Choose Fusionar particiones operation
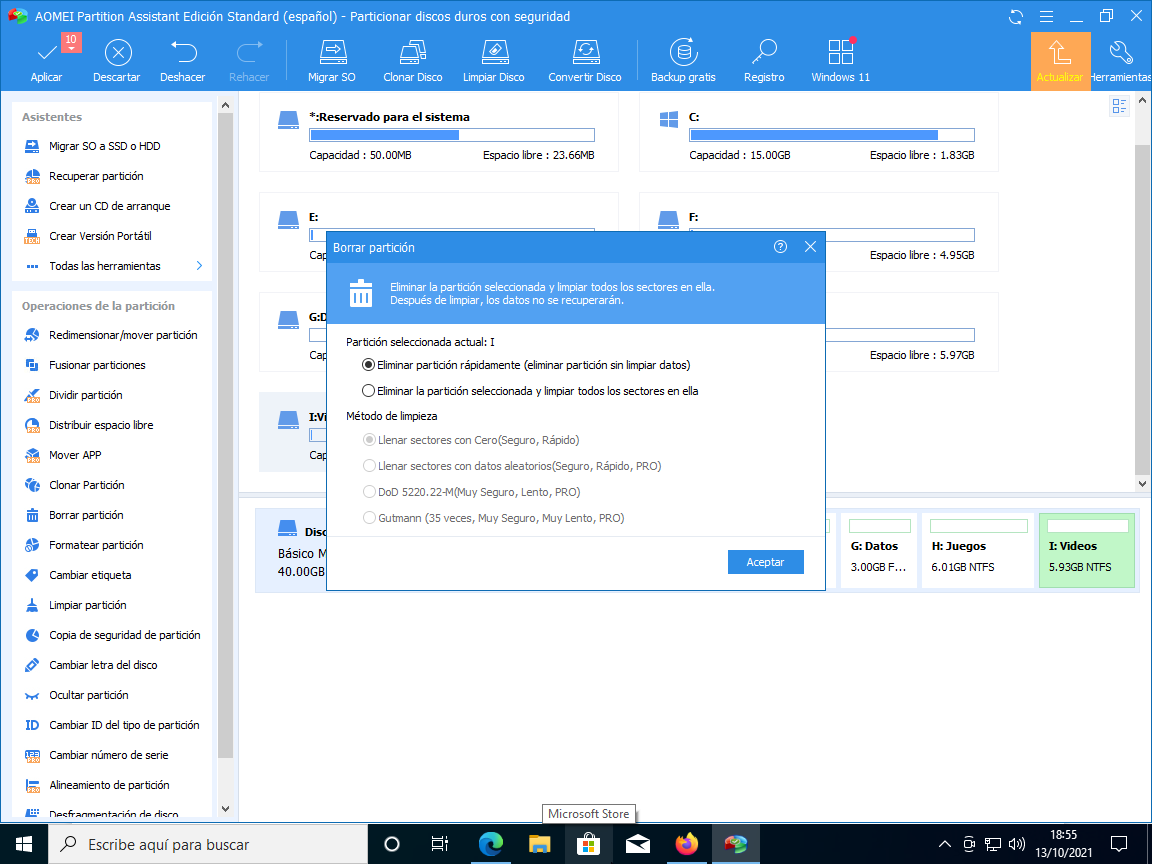The height and width of the screenshot is (864, 1152). click(97, 365)
